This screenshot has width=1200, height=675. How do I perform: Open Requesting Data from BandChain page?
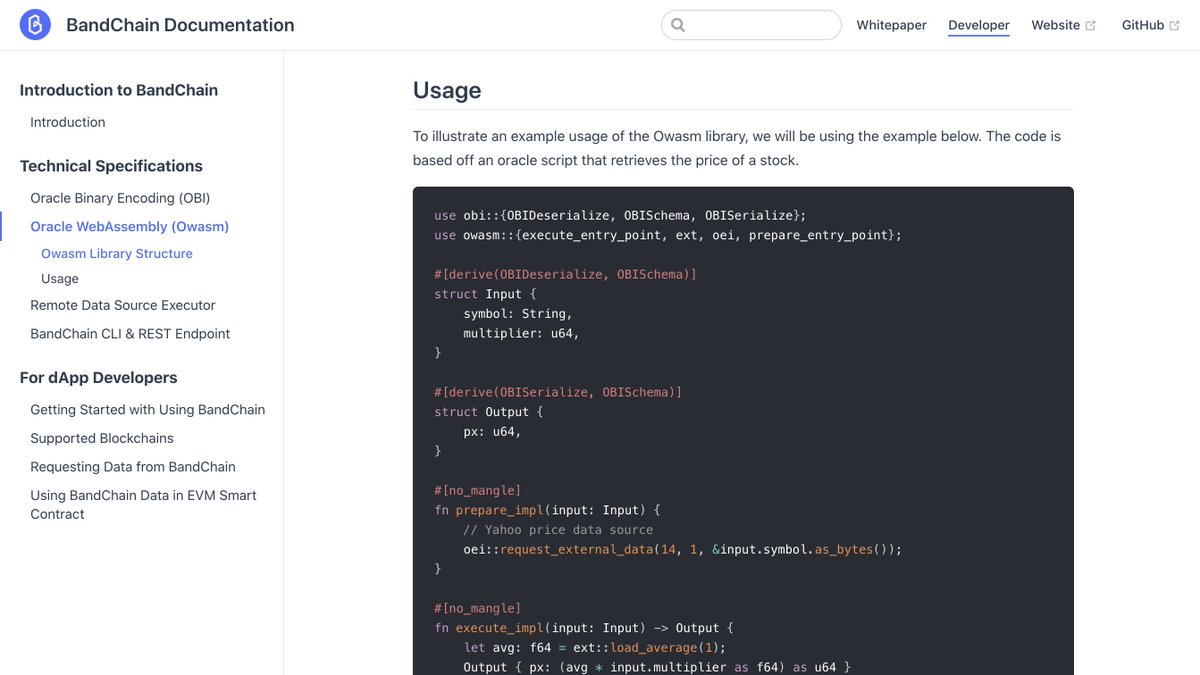[133, 467]
